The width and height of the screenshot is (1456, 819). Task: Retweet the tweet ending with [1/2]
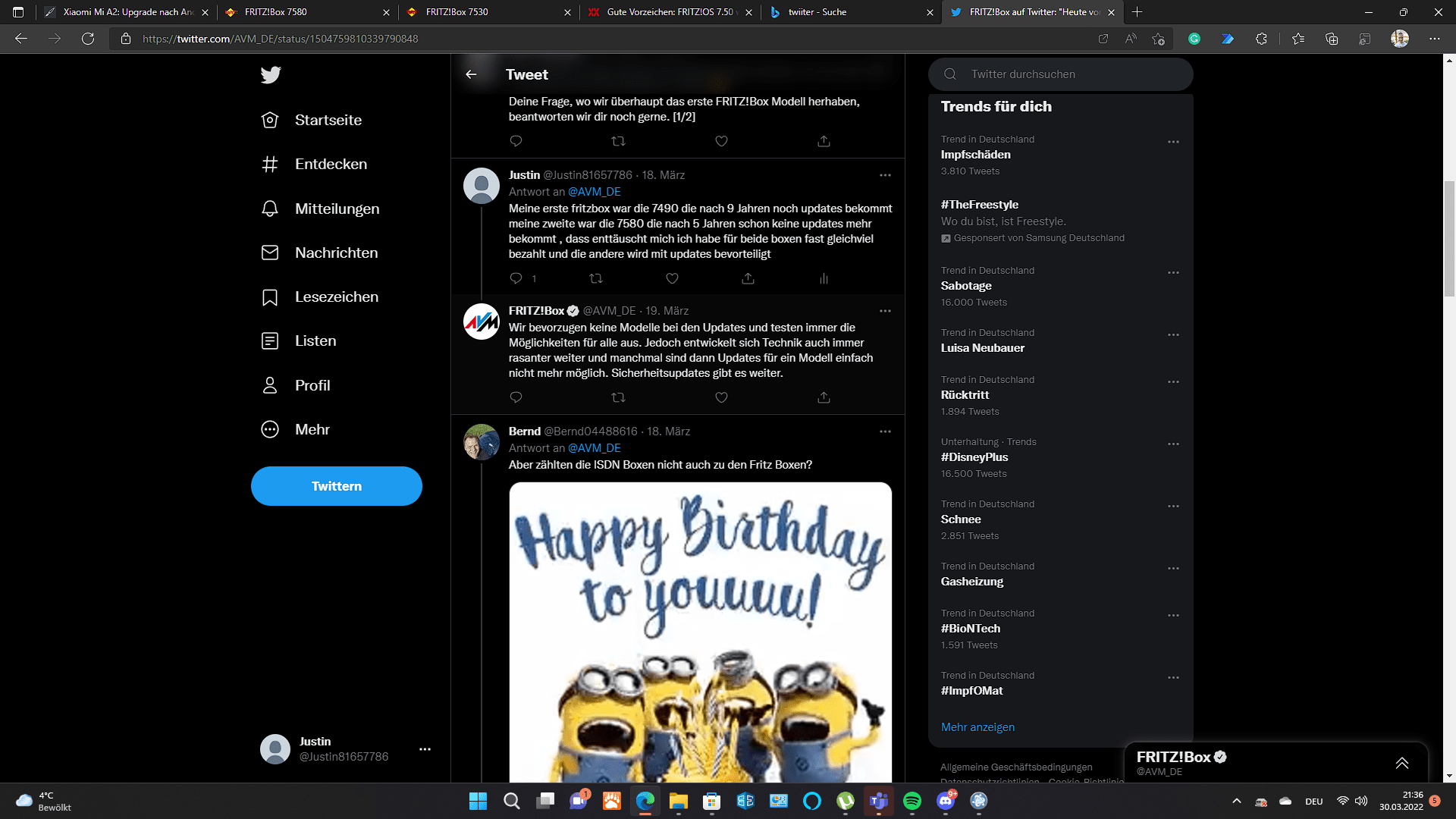point(619,141)
